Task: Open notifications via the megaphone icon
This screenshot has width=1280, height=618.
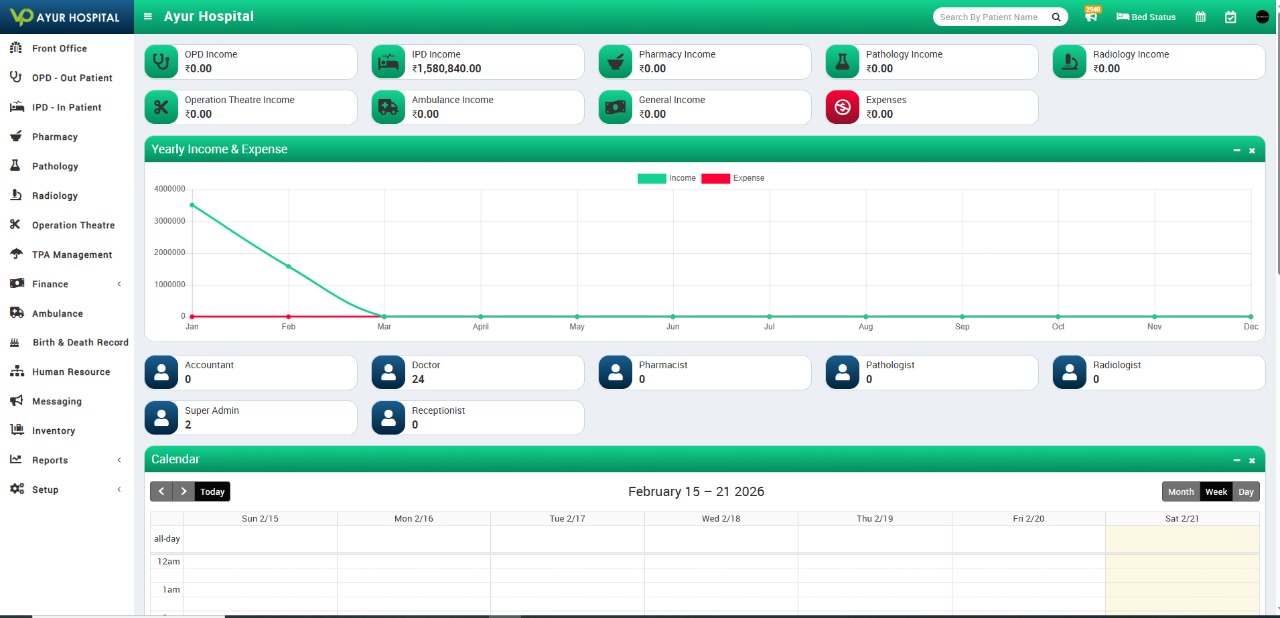Action: coord(1089,17)
